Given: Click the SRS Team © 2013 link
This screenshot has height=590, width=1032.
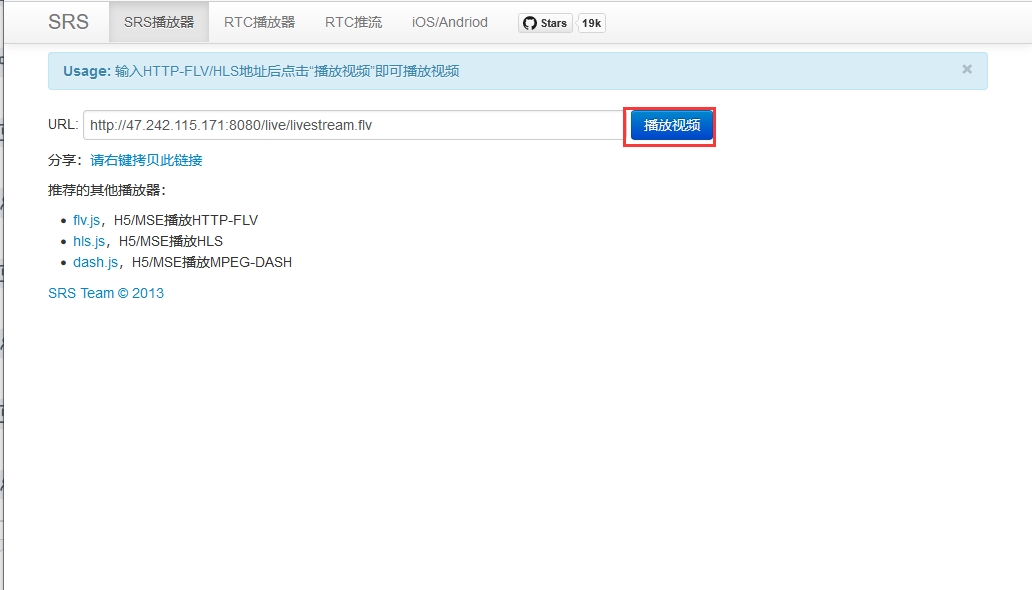Looking at the screenshot, I should pos(106,293).
